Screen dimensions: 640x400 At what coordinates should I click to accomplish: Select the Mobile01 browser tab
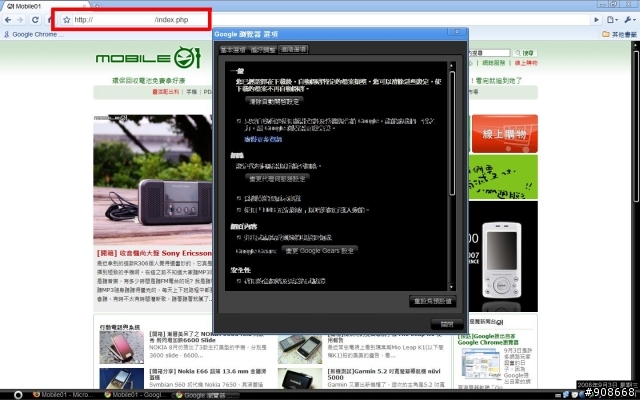click(x=44, y=6)
